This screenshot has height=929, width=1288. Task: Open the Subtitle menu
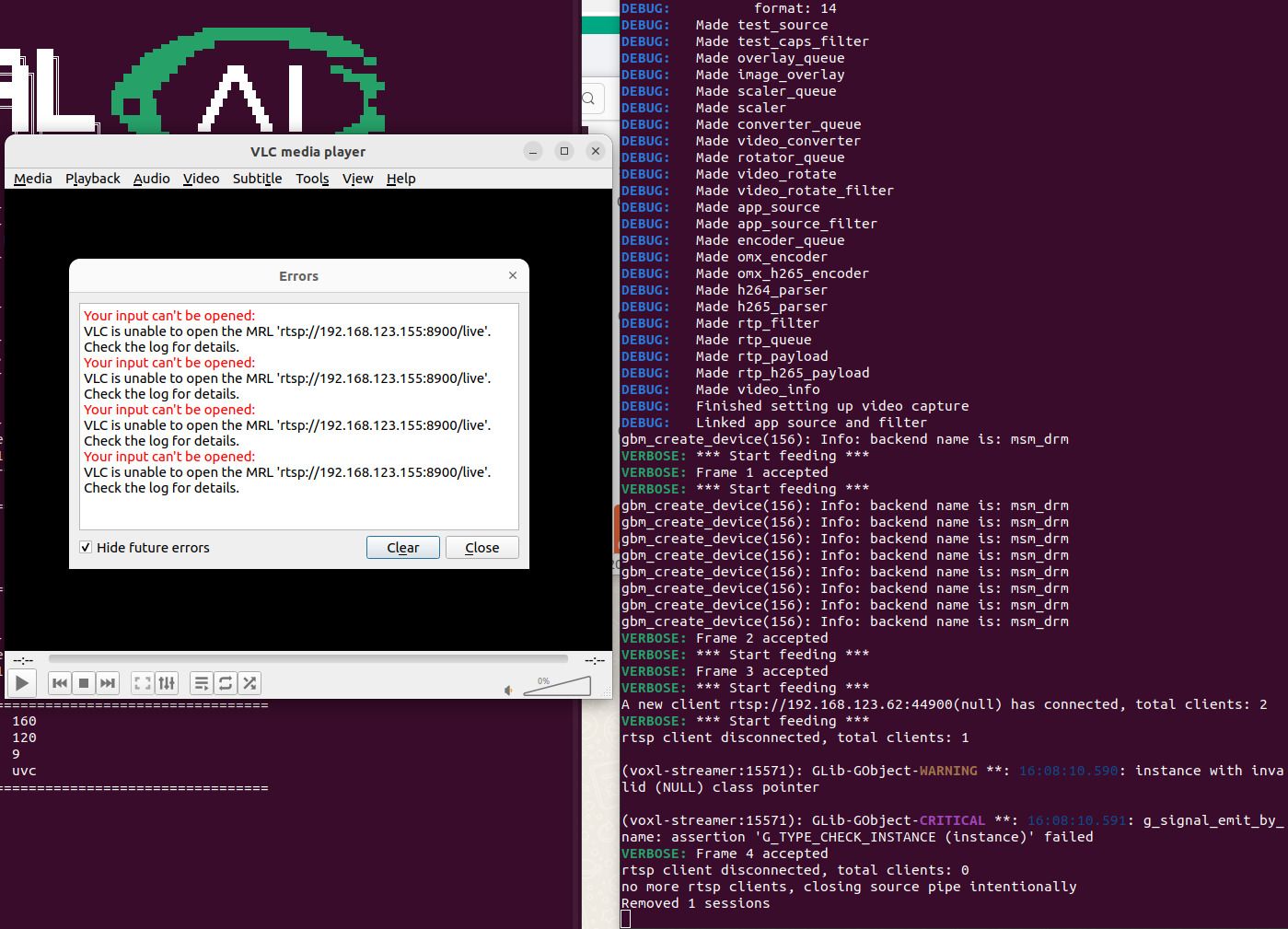(x=257, y=179)
